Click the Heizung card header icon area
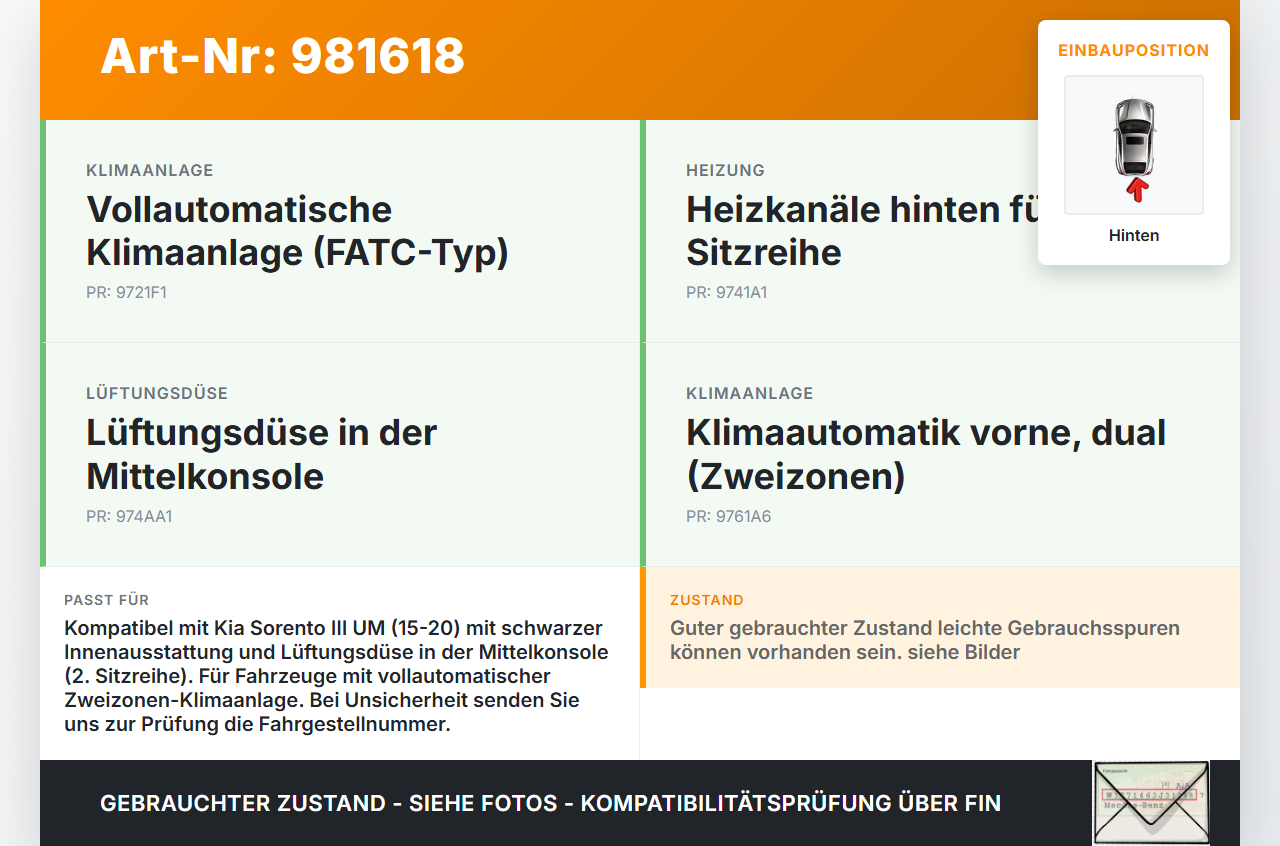Screen dimensions: 1280x846 (724, 170)
